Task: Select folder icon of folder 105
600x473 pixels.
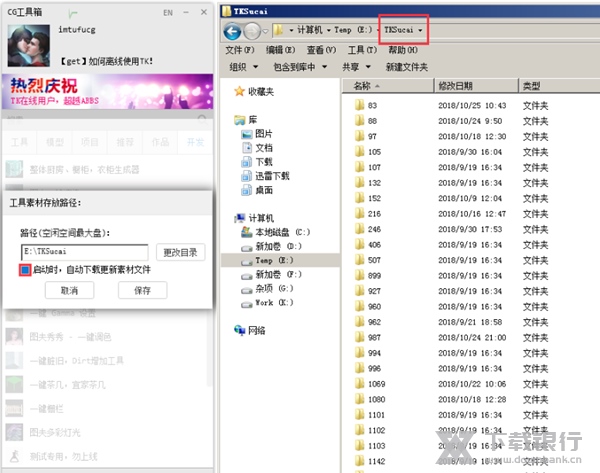Action: point(359,152)
